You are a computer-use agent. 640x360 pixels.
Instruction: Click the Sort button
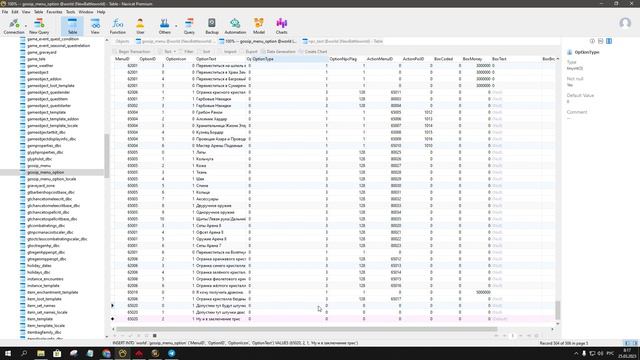coord(204,52)
